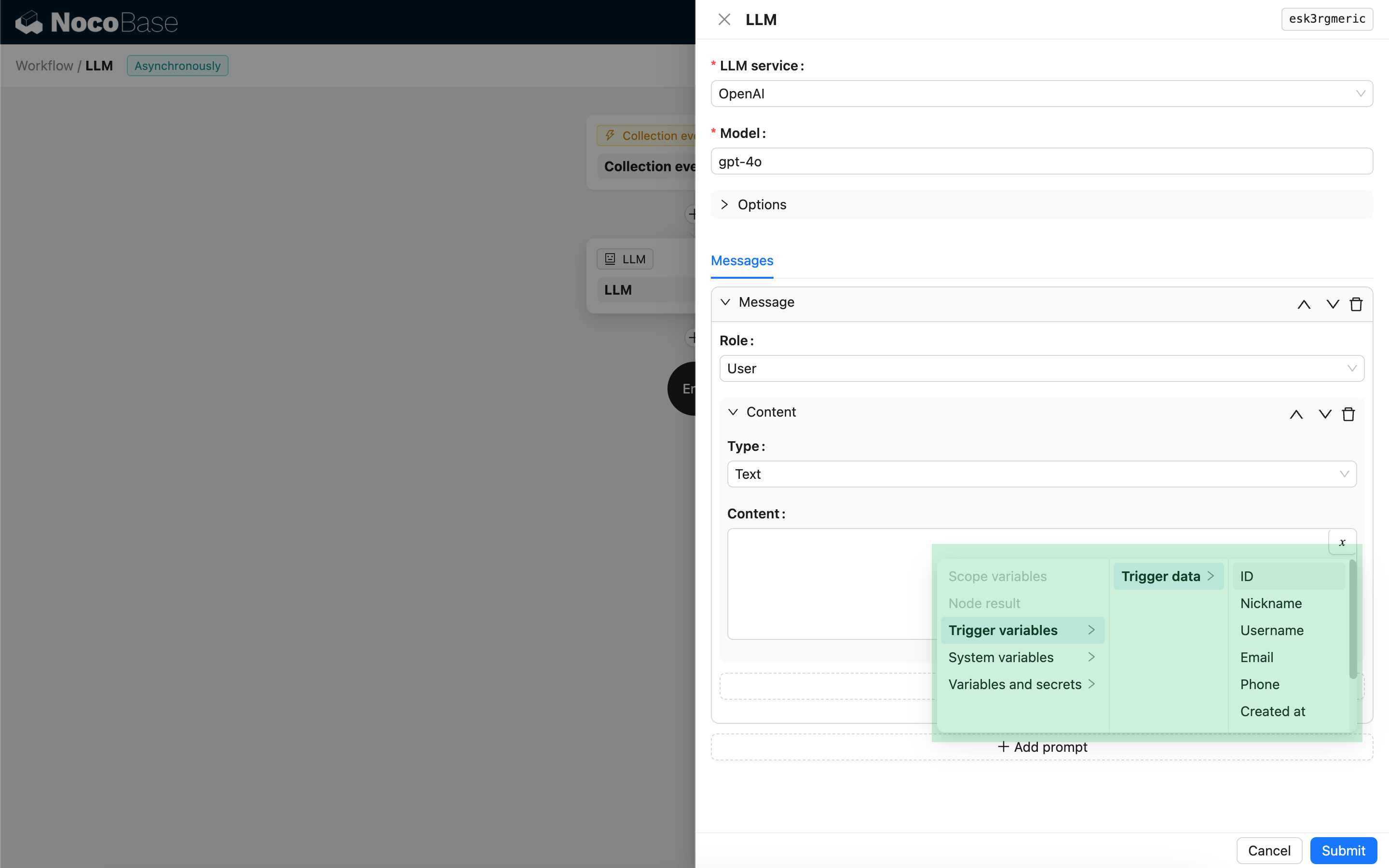Screen dimensions: 1389x868
Task: Open the Role dropdown showing User
Action: tap(1041, 368)
